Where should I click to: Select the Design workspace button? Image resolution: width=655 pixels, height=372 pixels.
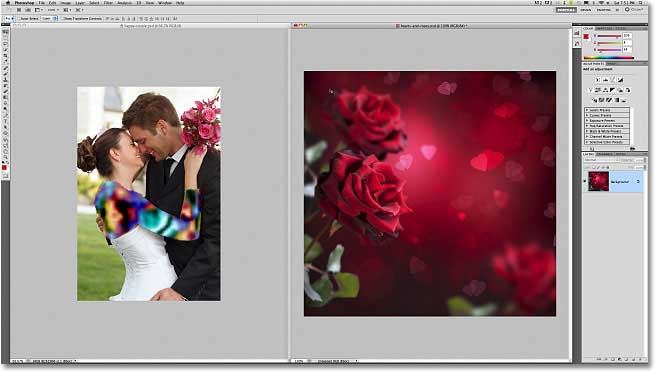586,10
